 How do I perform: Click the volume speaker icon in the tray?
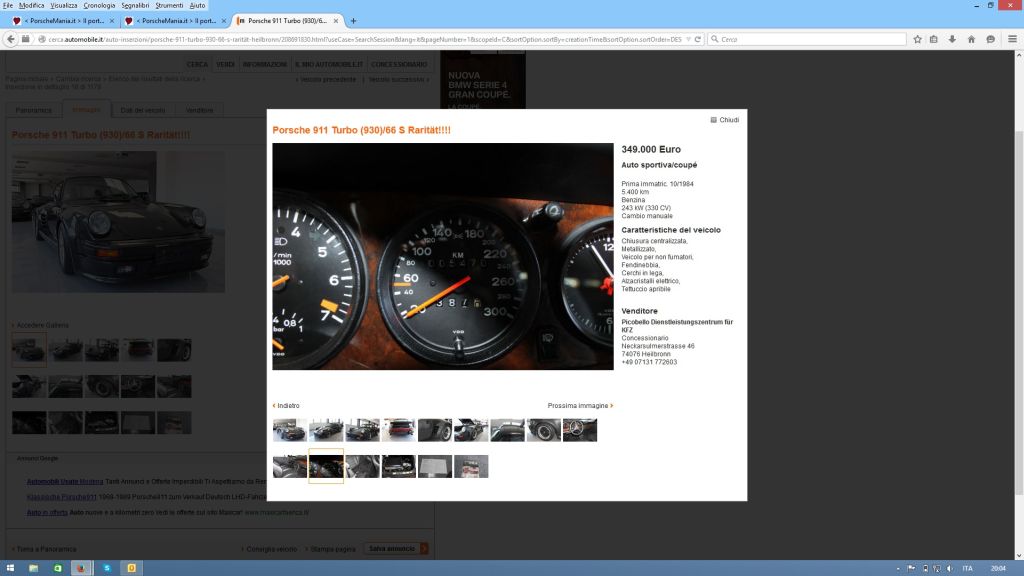point(950,568)
